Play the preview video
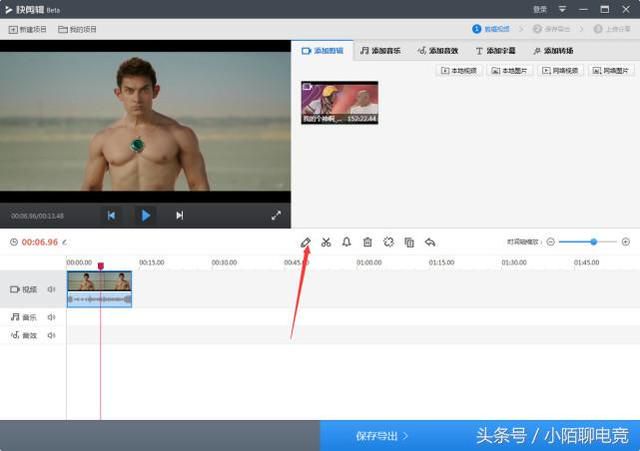 pos(146,215)
